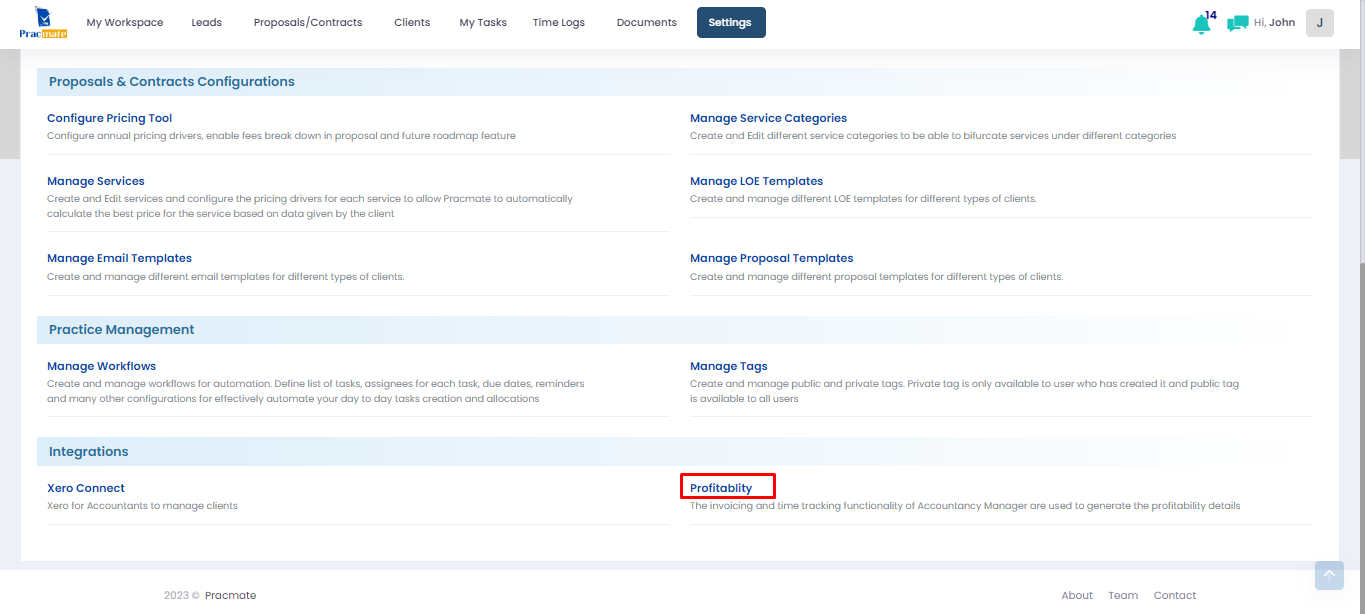This screenshot has width=1365, height=614.
Task: Open Manage LOE Templates
Action: [756, 181]
